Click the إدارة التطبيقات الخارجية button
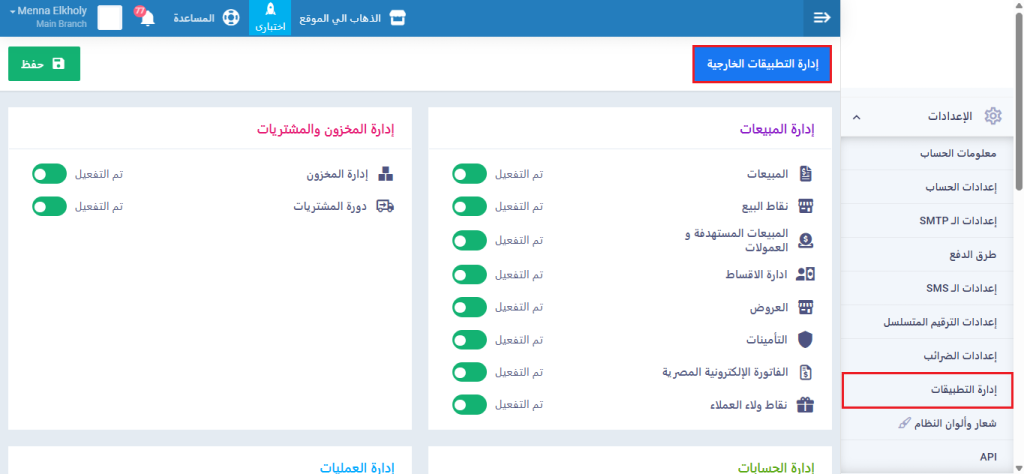 pos(762,64)
